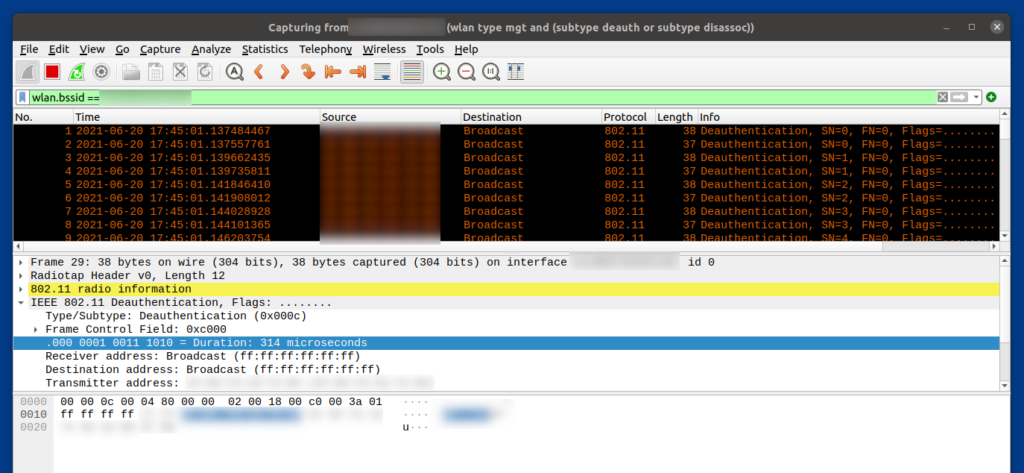Open a capture file icon
This screenshot has height=473, width=1024.
point(131,72)
